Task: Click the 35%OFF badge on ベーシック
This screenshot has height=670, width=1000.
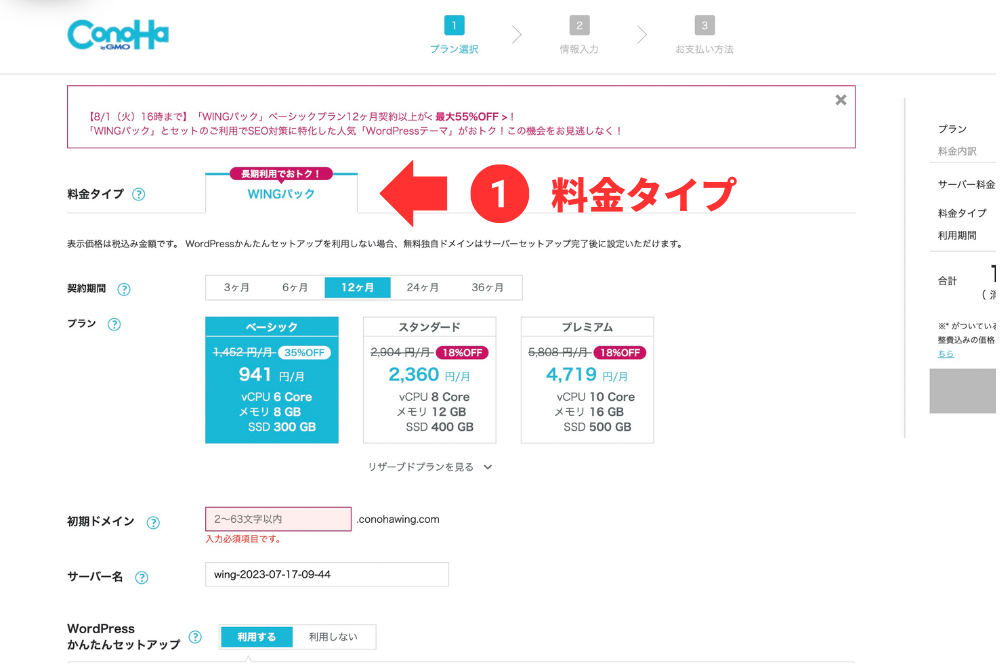Action: pos(304,353)
